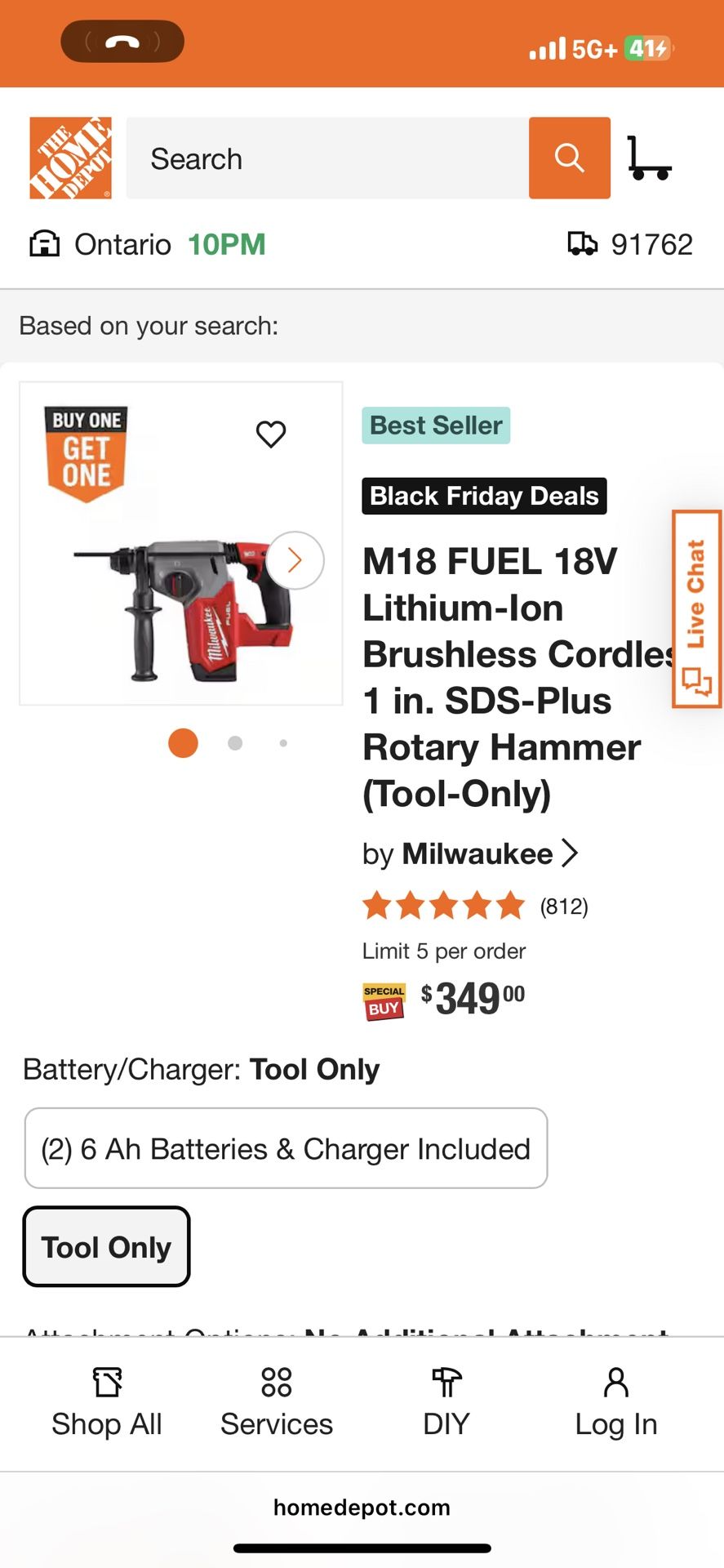Expand the Milwaukee brand page via chevron
Viewport: 724px width, 1568px height.
click(x=569, y=853)
